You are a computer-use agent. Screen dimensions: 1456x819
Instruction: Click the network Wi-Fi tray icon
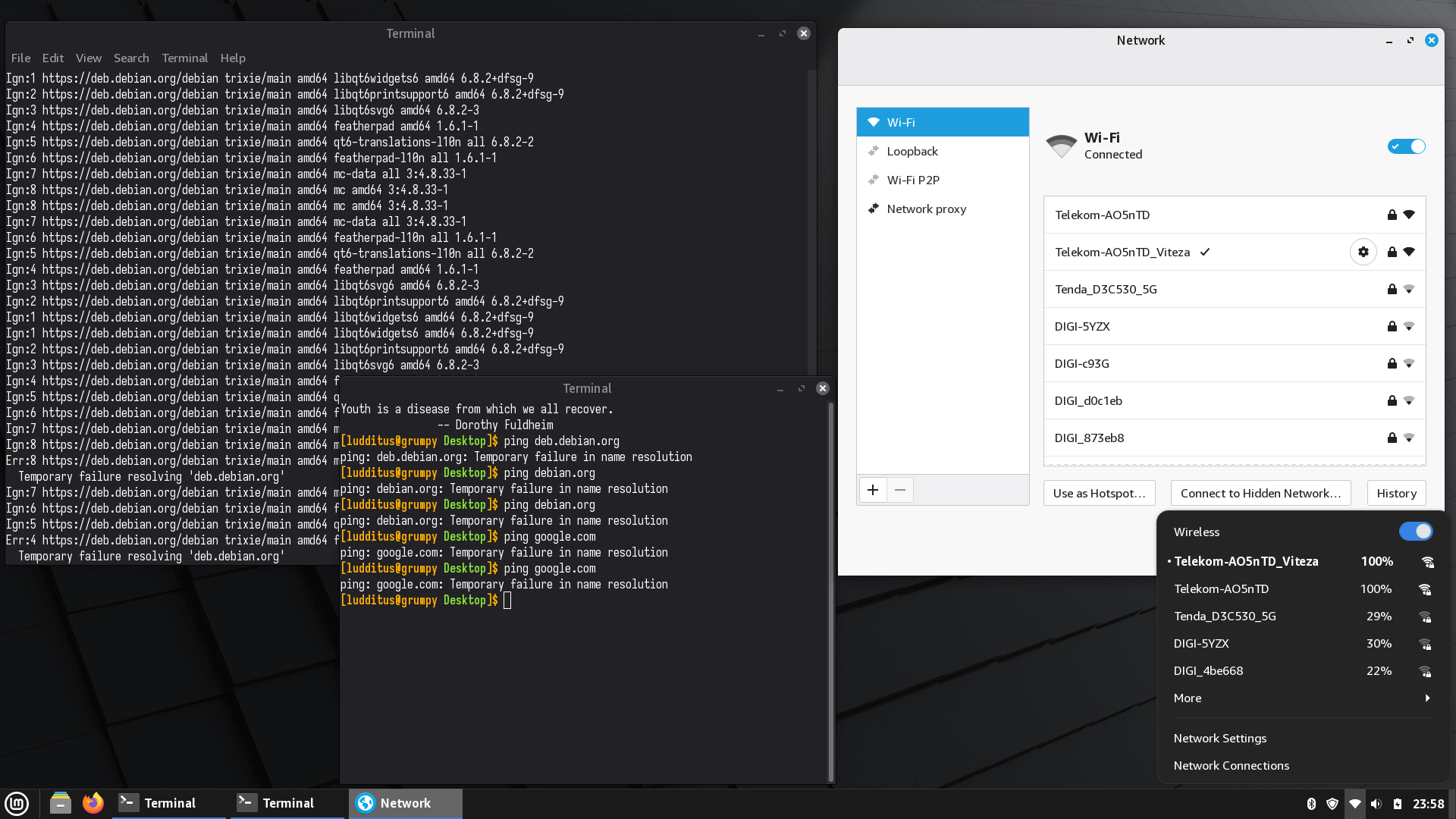coord(1354,804)
